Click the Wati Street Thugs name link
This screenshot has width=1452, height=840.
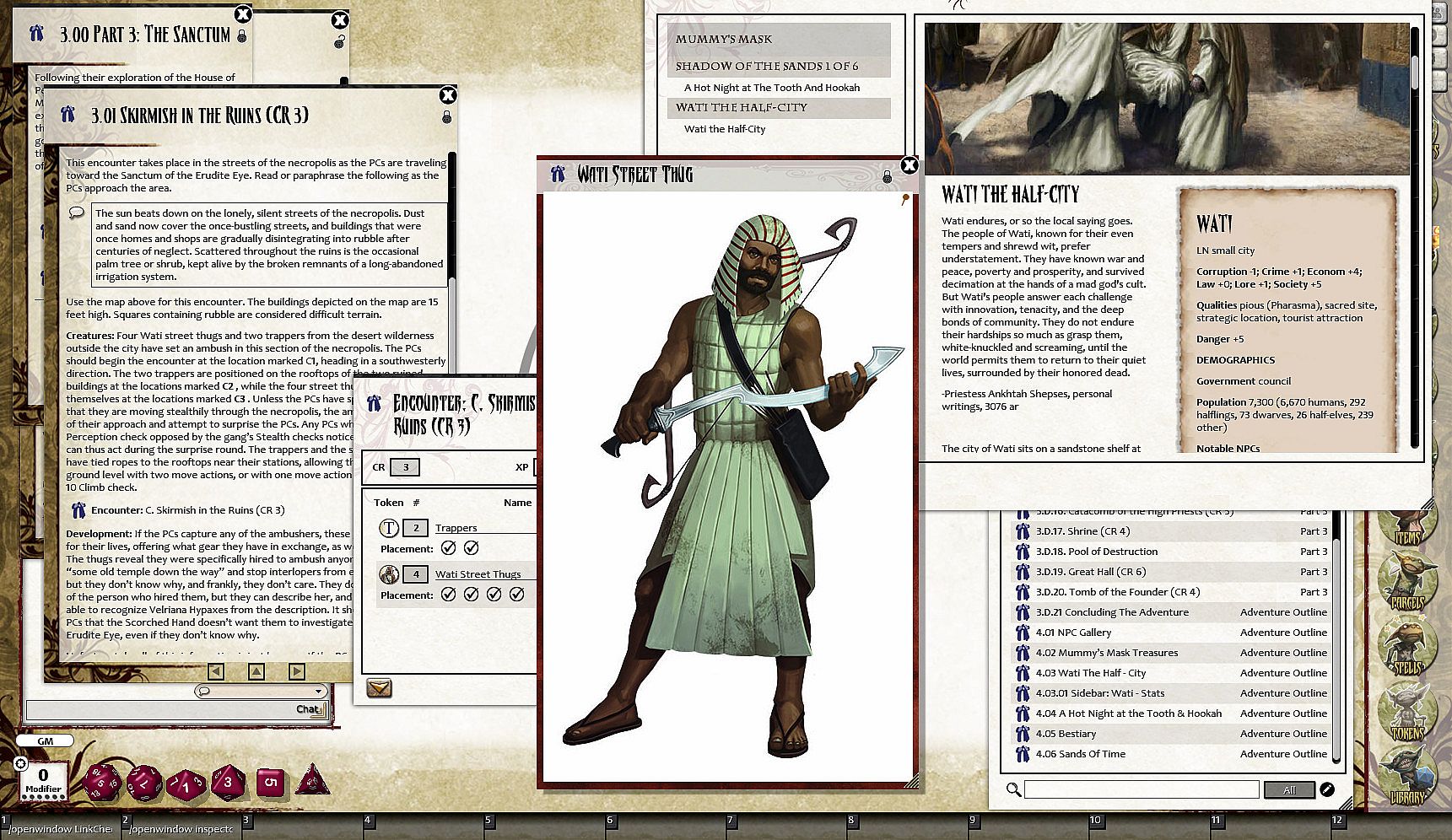(478, 574)
